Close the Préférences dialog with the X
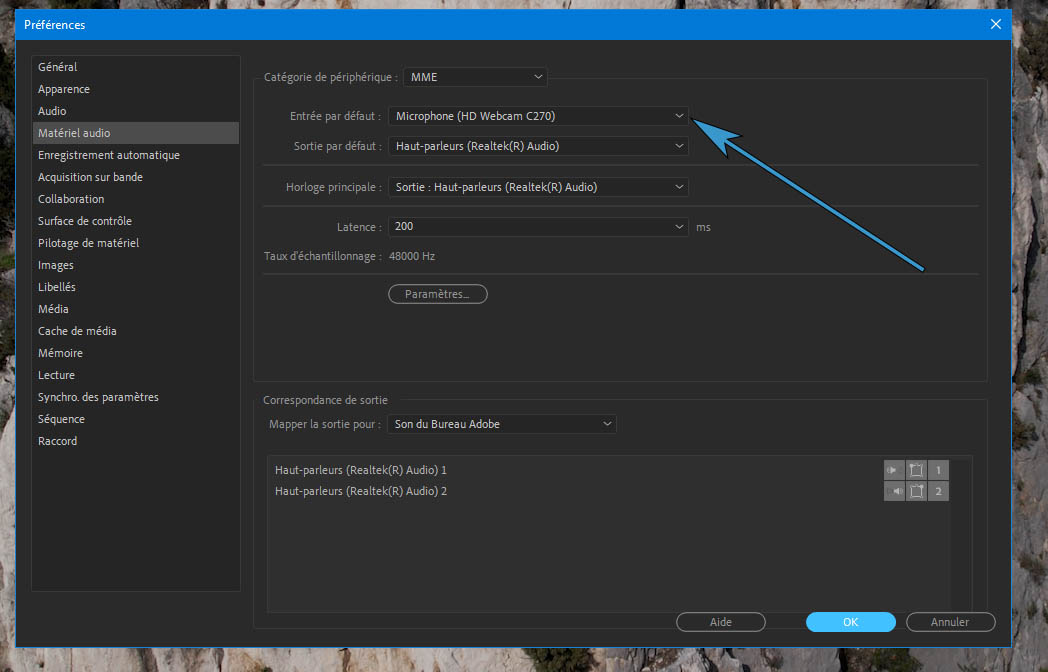This screenshot has width=1048, height=672. point(995,24)
